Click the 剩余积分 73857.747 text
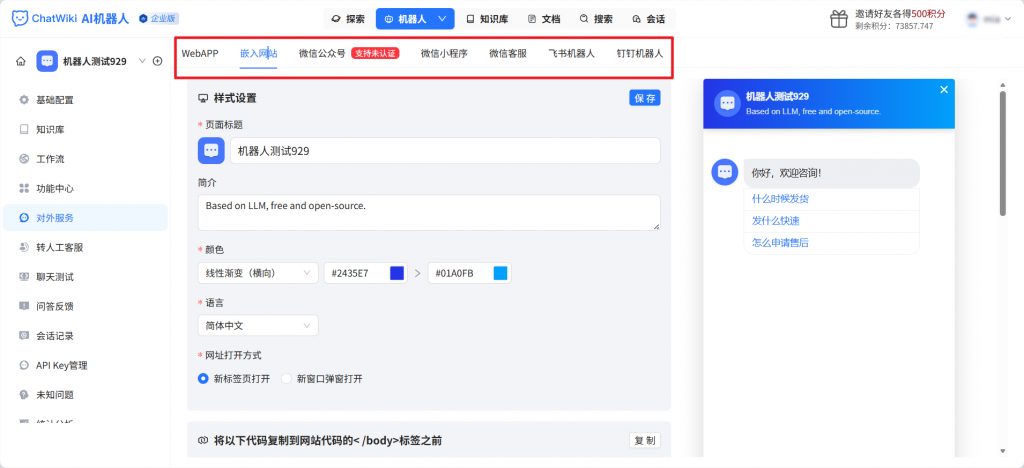The height and width of the screenshot is (468, 1024). [x=894, y=26]
